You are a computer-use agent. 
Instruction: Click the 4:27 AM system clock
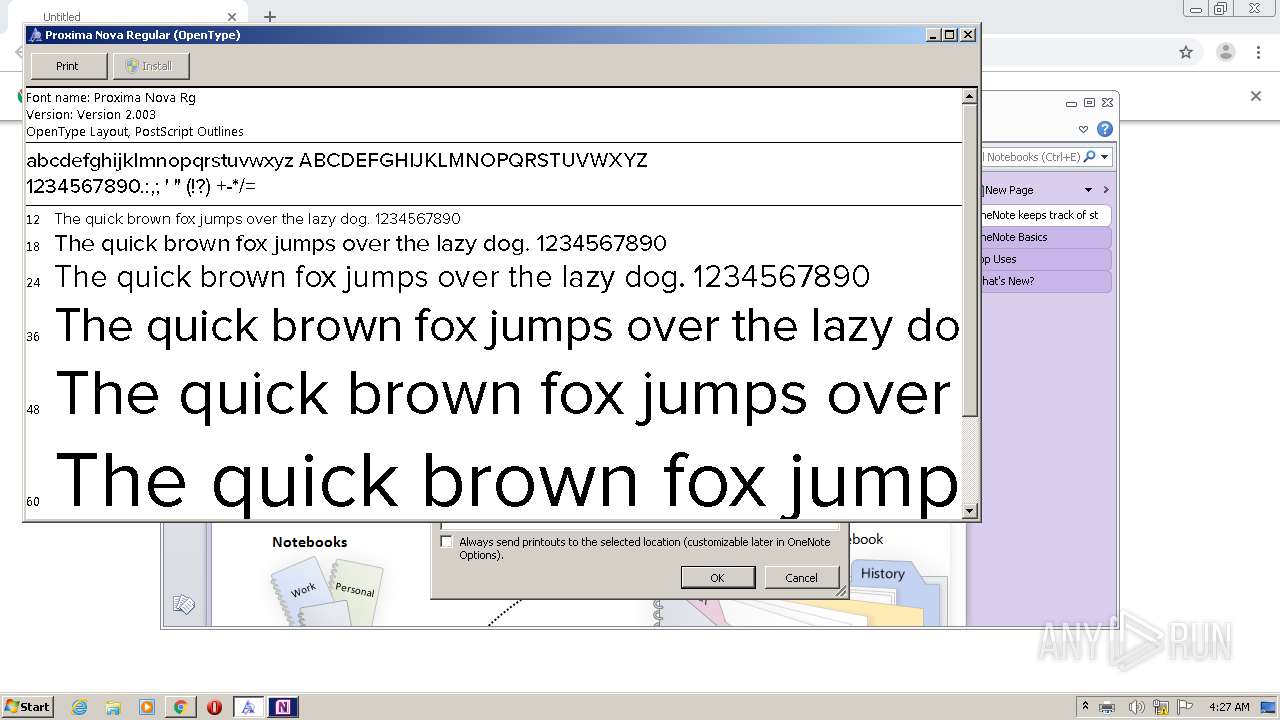pyautogui.click(x=1229, y=707)
